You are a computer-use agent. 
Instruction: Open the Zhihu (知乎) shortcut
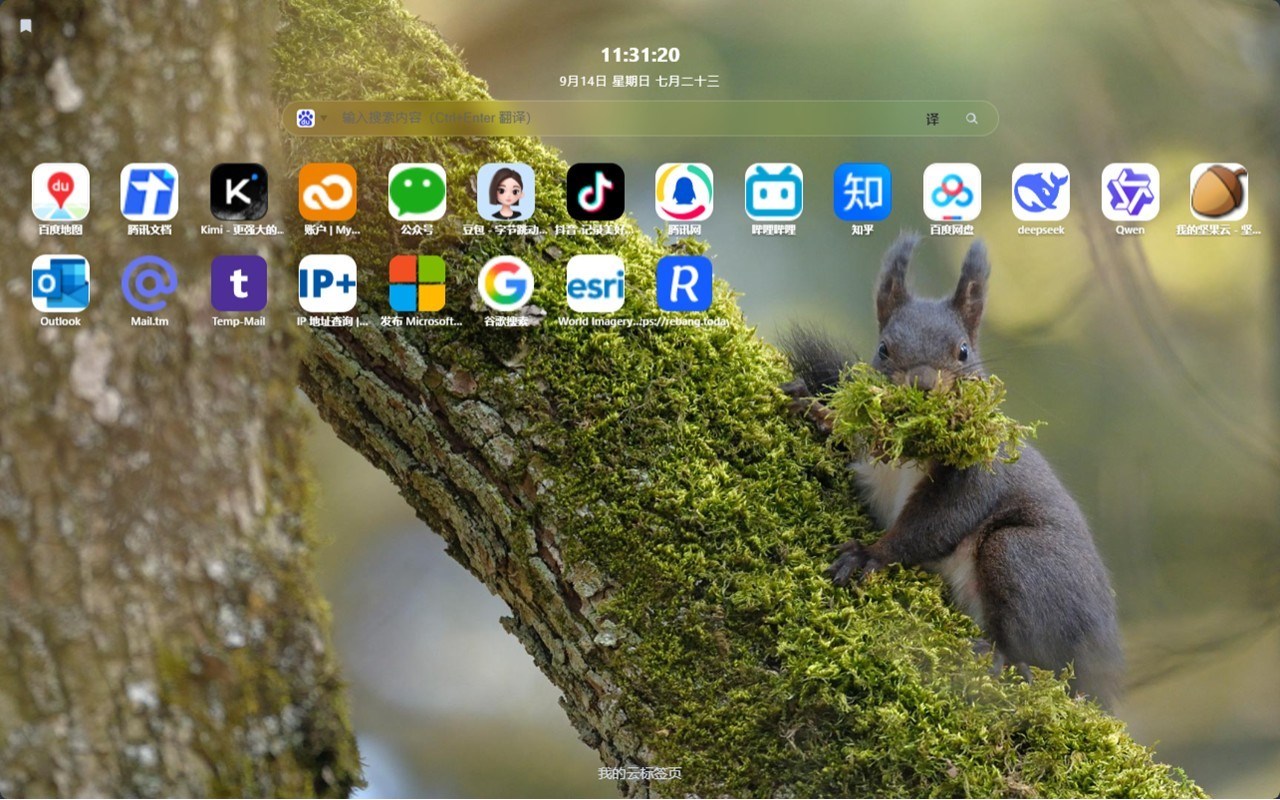pyautogui.click(x=863, y=192)
